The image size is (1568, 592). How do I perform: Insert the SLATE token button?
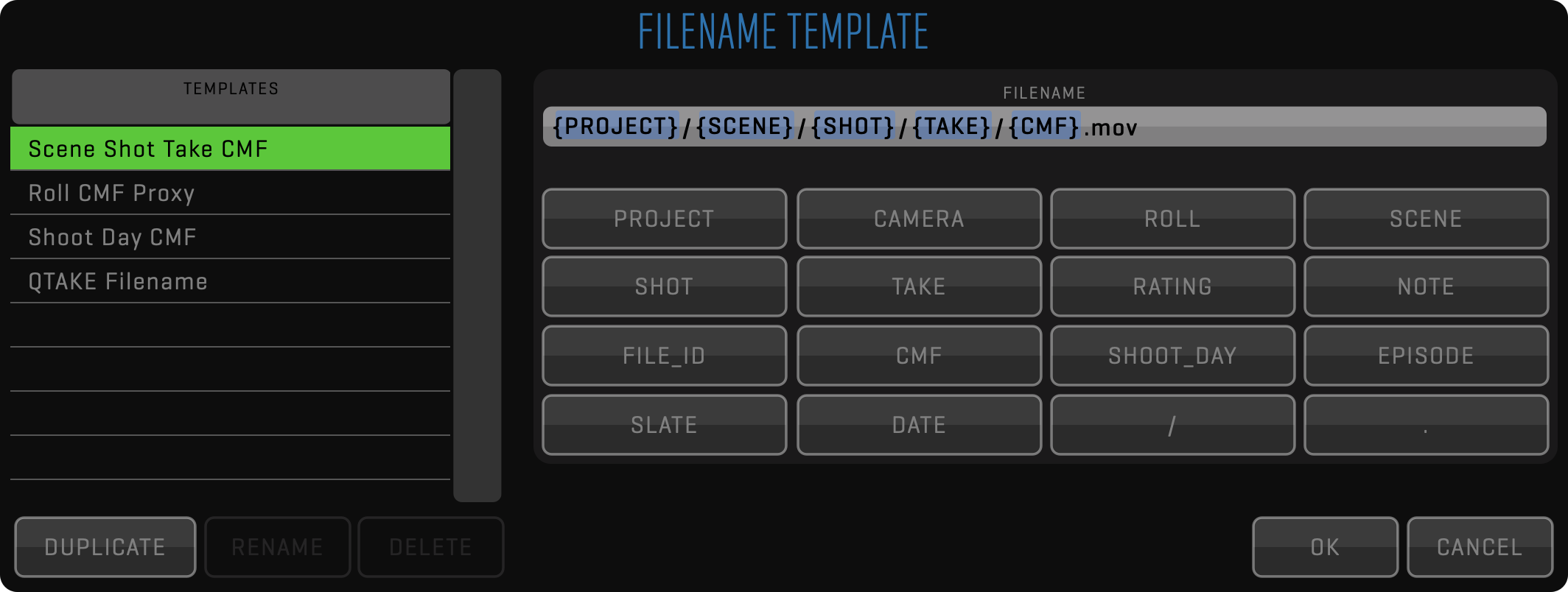pyautogui.click(x=664, y=425)
